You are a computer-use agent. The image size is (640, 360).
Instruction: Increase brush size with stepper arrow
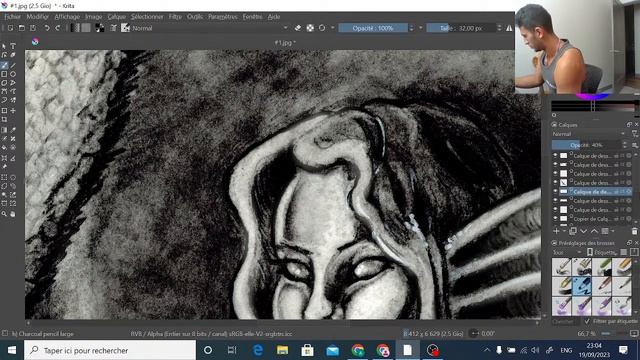point(499,25)
